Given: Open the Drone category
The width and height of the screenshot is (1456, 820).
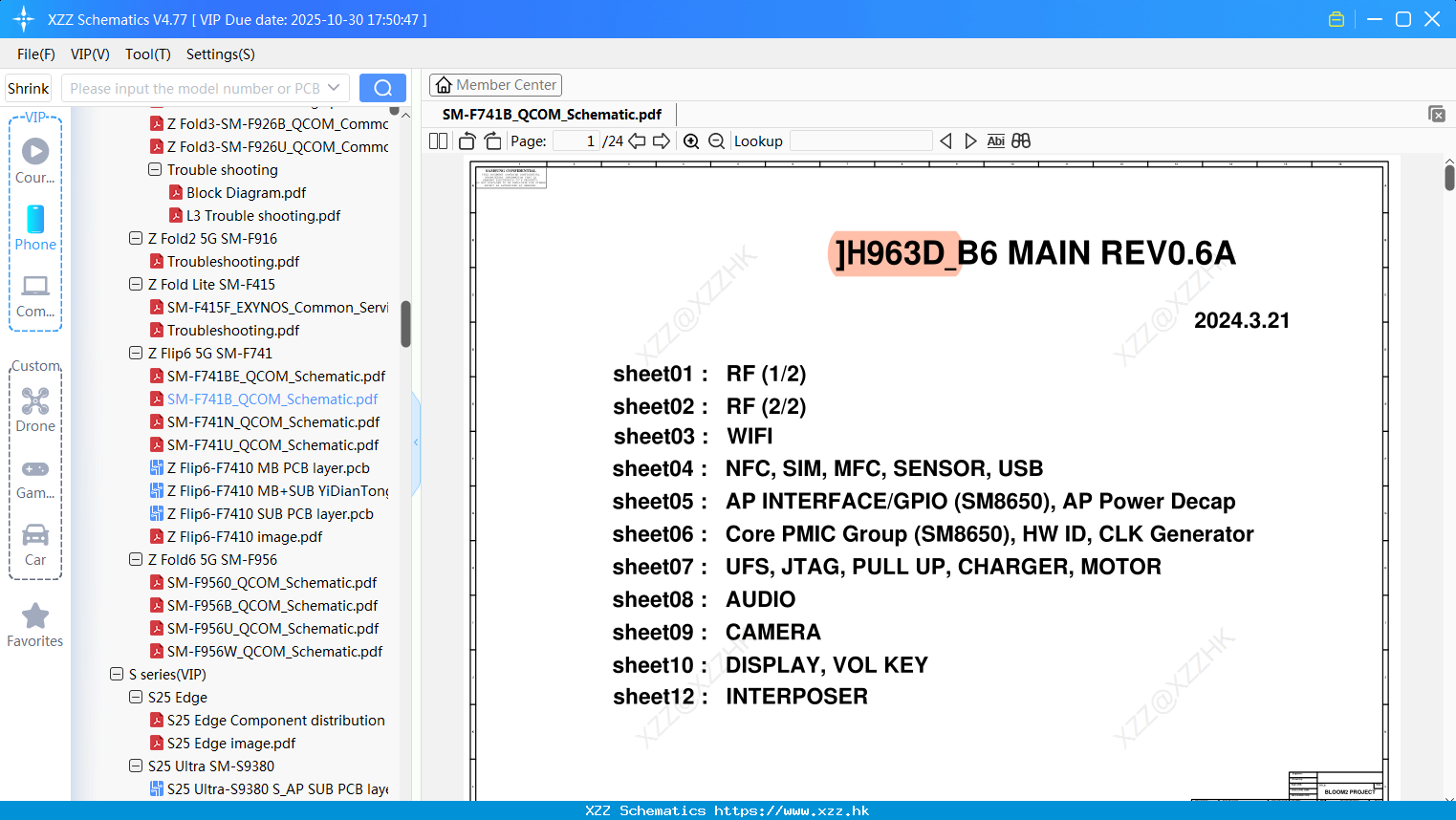Looking at the screenshot, I should (35, 409).
